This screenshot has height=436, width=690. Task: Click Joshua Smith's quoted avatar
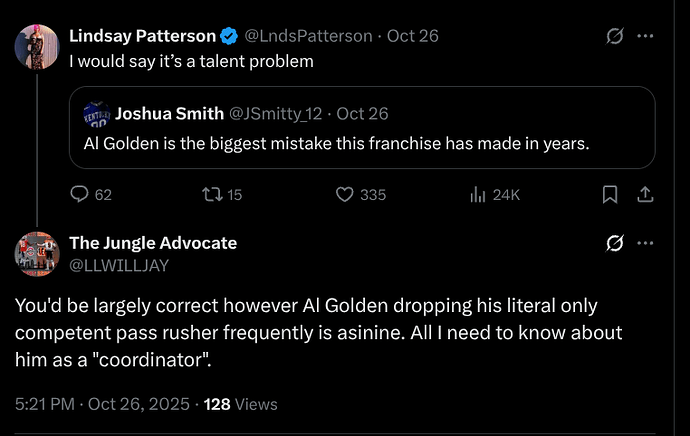[96, 114]
